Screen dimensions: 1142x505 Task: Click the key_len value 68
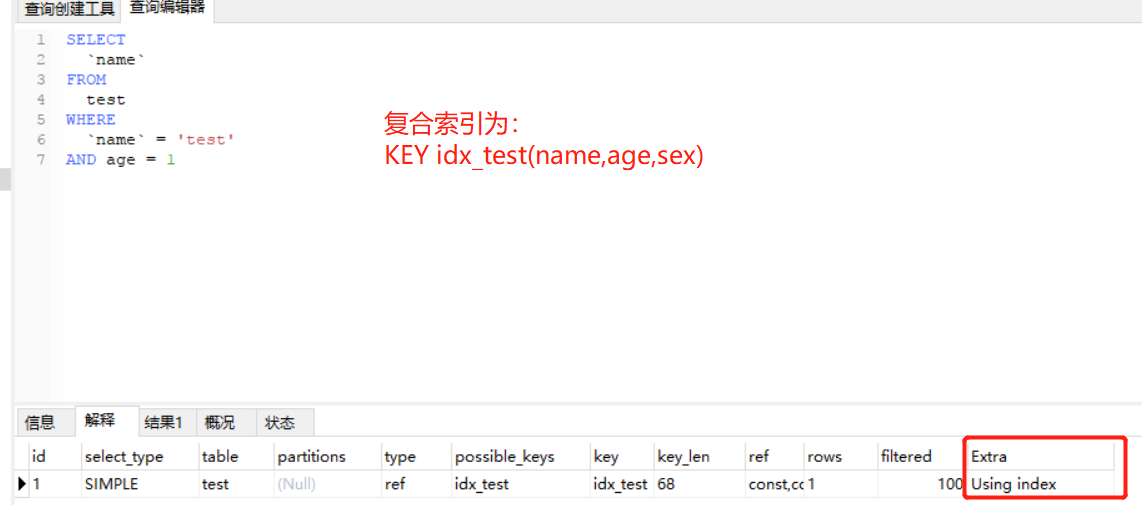(x=666, y=484)
